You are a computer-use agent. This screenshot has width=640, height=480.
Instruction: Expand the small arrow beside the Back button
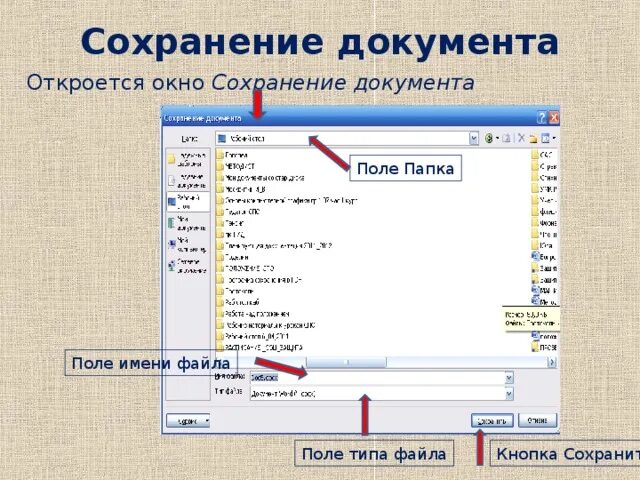tap(497, 138)
